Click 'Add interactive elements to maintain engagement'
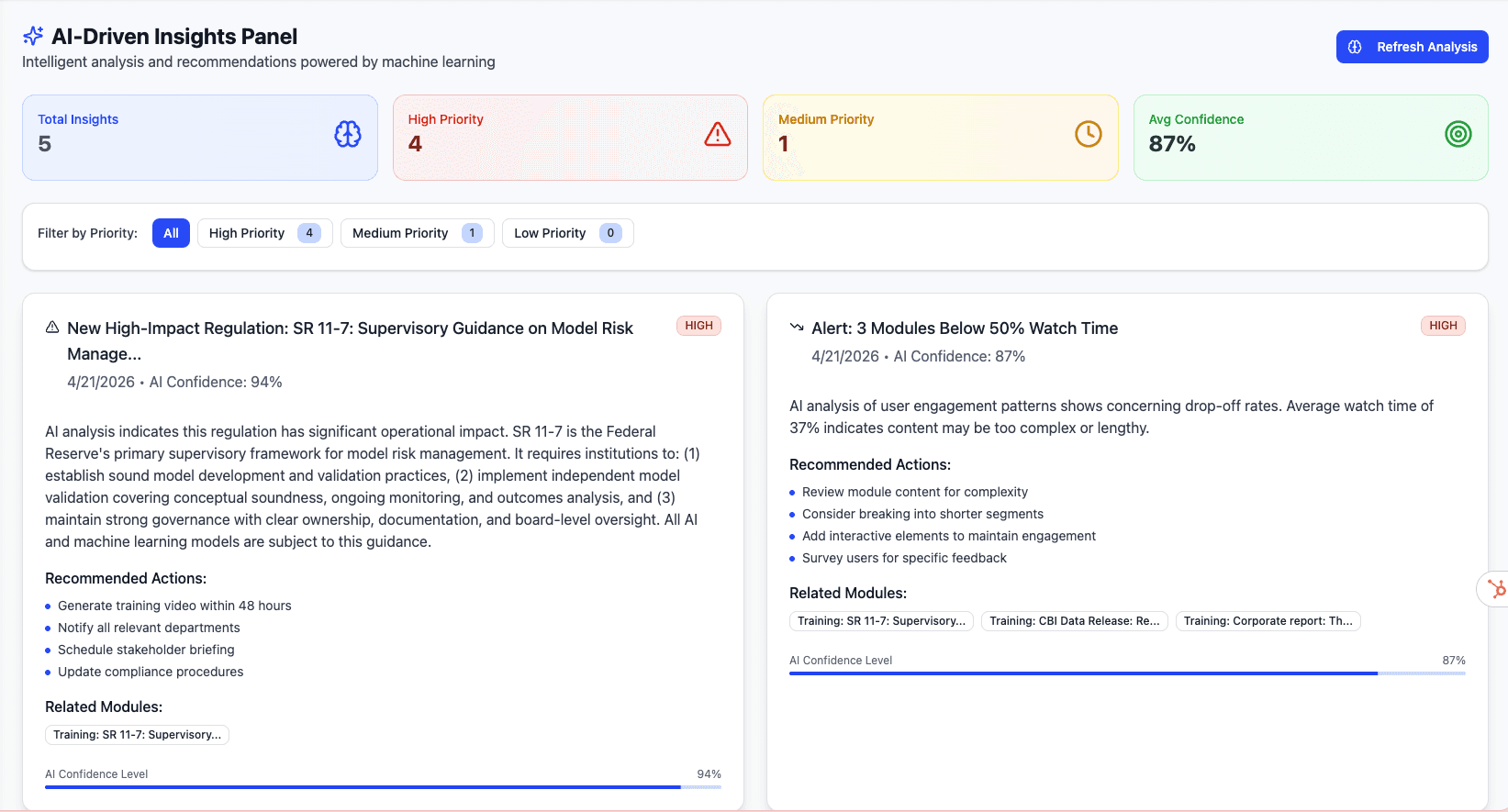This screenshot has height=812, width=1508. click(x=949, y=536)
